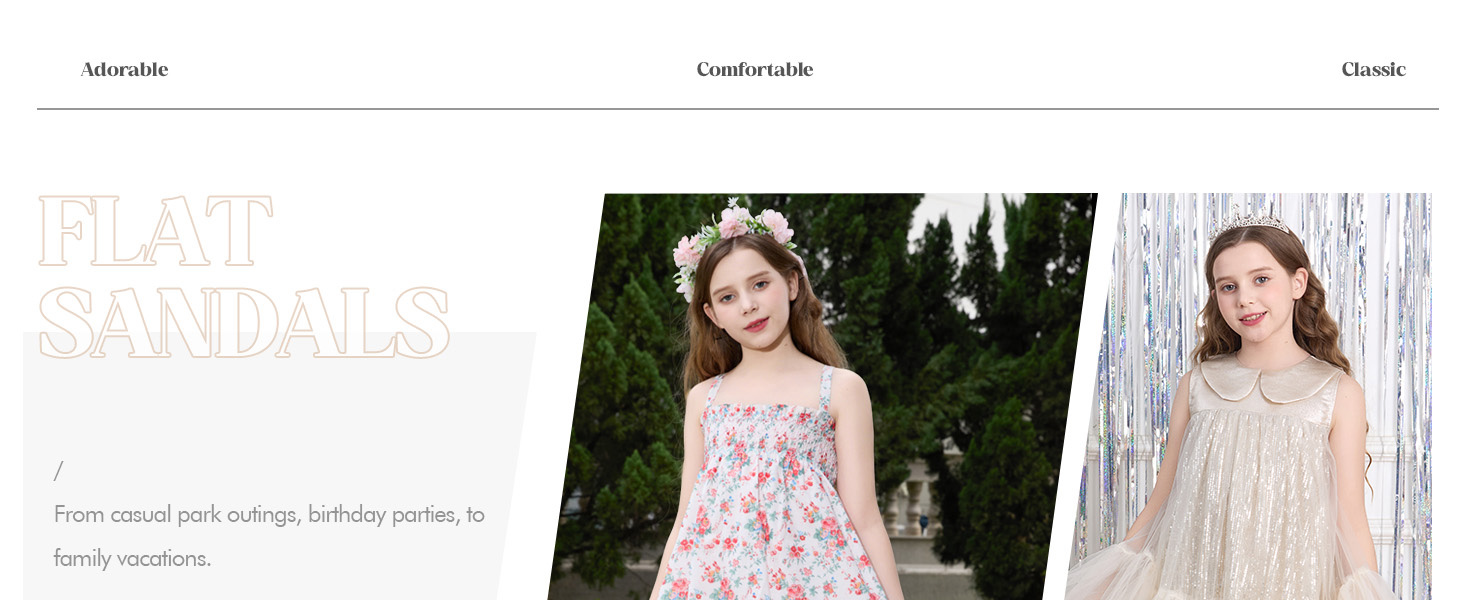Image resolution: width=1464 pixels, height=600 pixels.
Task: Open the floral dress girl photo
Action: (x=822, y=397)
